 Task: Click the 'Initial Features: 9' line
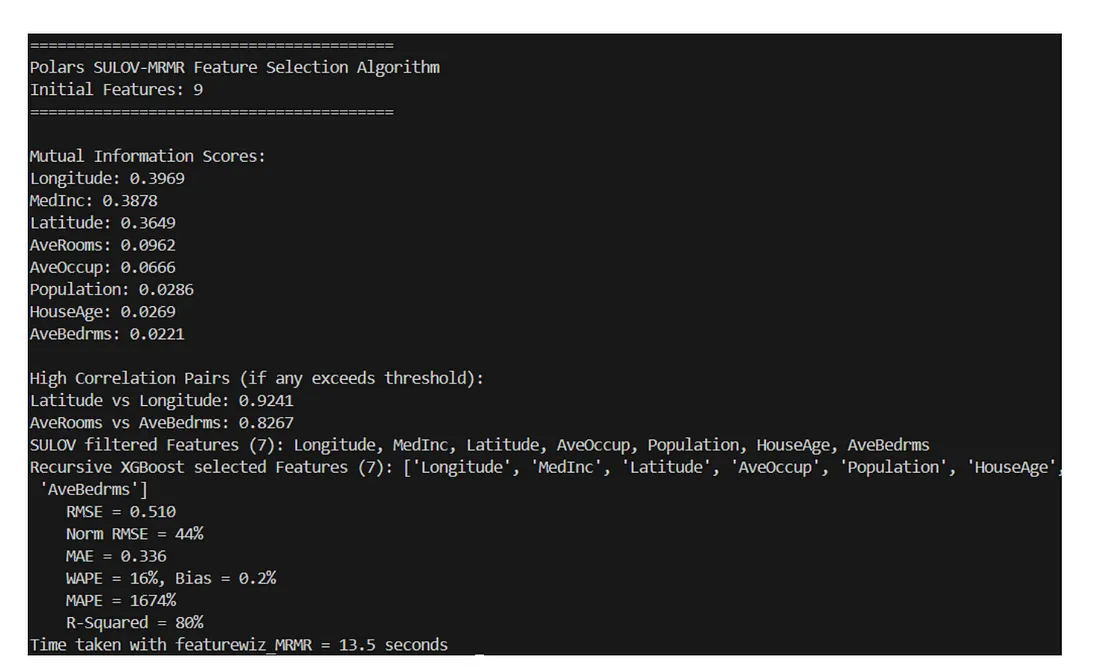(116, 90)
